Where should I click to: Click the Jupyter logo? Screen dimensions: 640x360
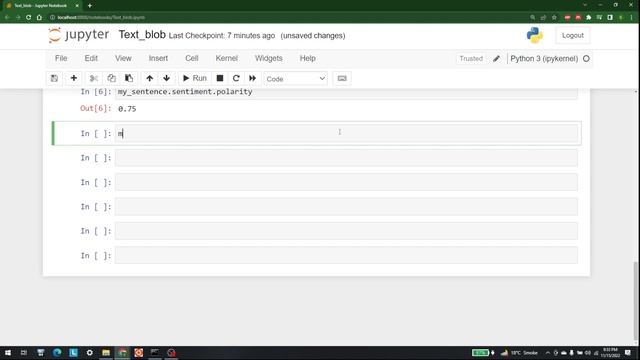[78, 35]
